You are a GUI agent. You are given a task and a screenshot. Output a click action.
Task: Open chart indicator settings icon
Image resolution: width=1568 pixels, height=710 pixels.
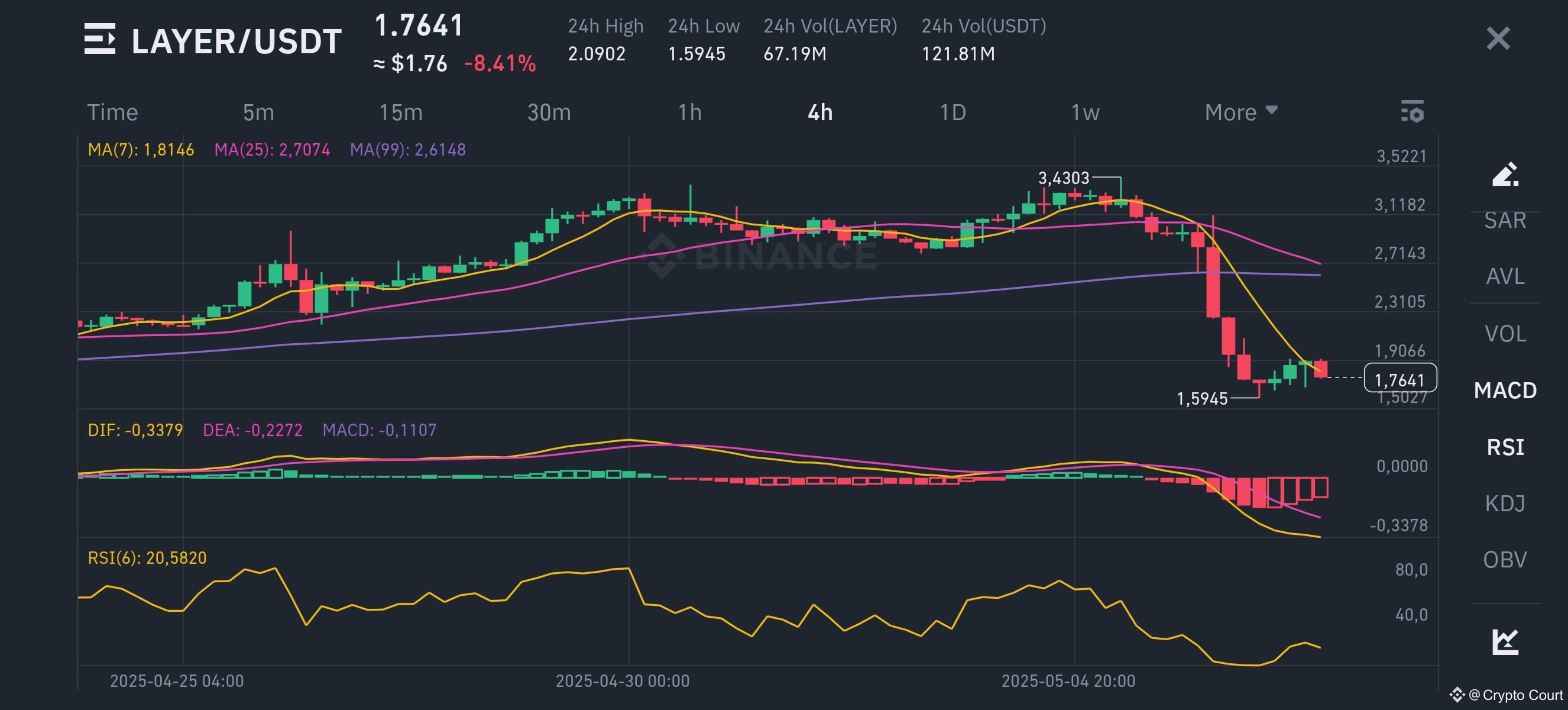pos(1412,111)
